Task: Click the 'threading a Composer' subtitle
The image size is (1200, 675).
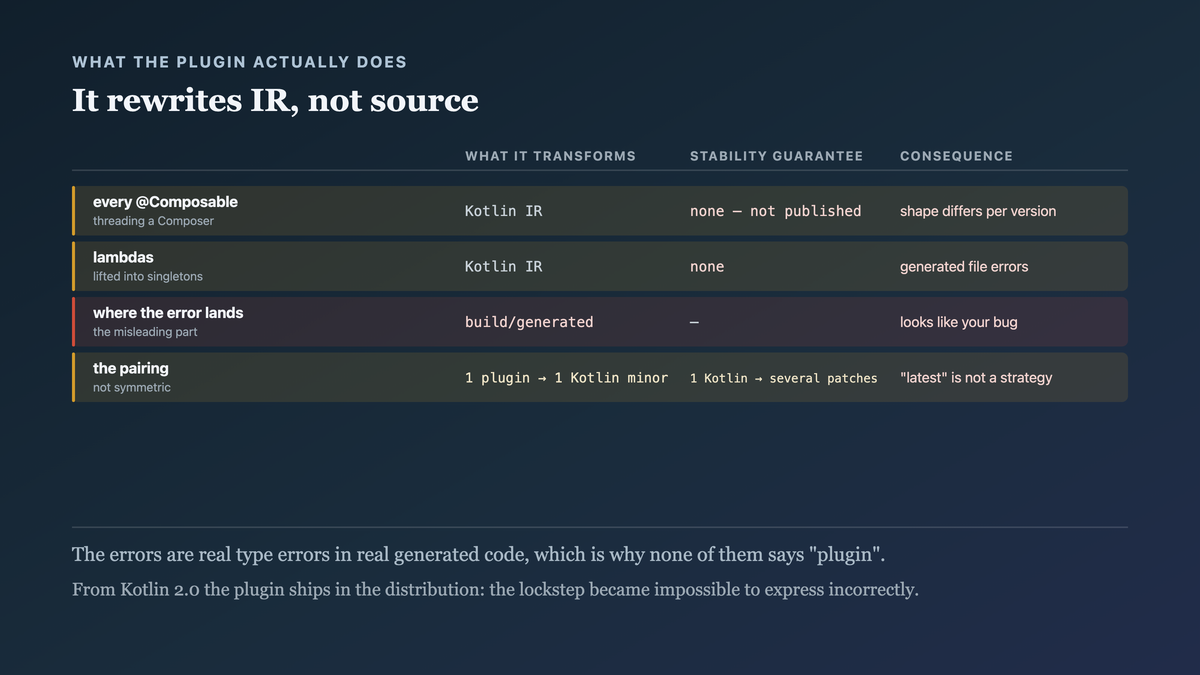Action: 153,221
